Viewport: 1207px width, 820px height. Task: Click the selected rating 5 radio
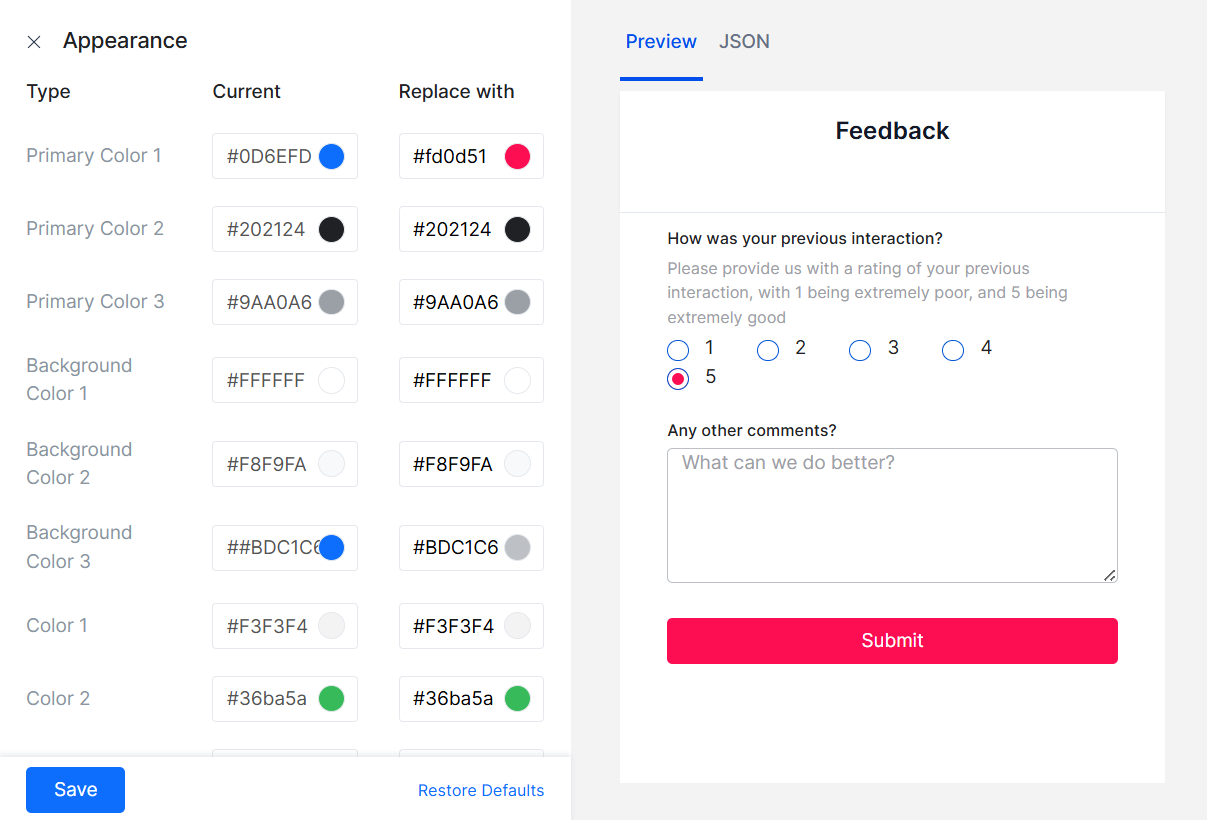coord(678,379)
